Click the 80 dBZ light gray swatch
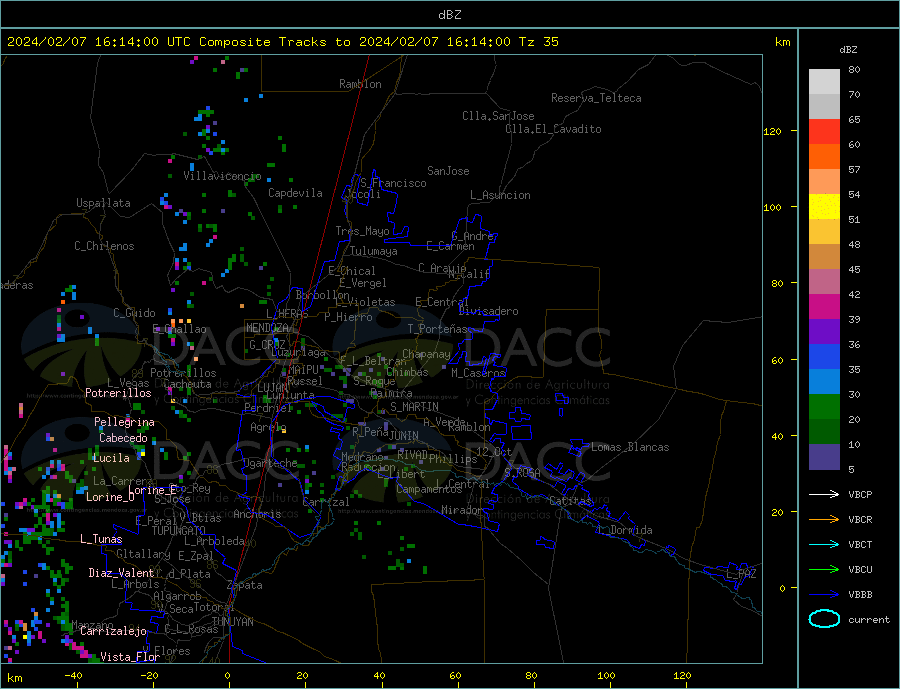Image resolution: width=900 pixels, height=689 pixels. 824,82
